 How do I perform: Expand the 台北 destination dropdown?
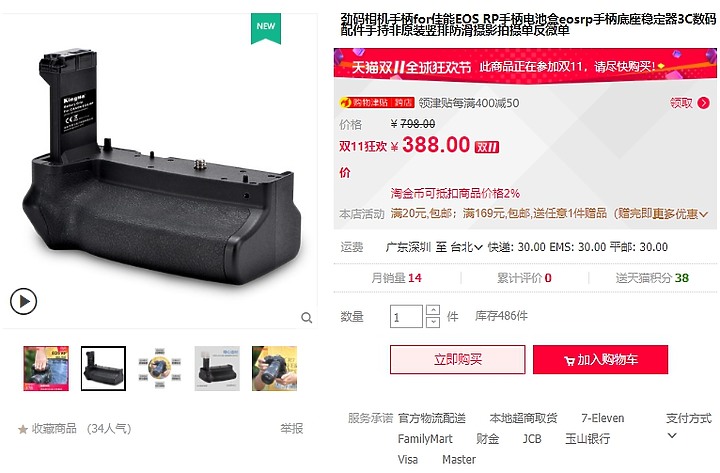click(x=467, y=247)
